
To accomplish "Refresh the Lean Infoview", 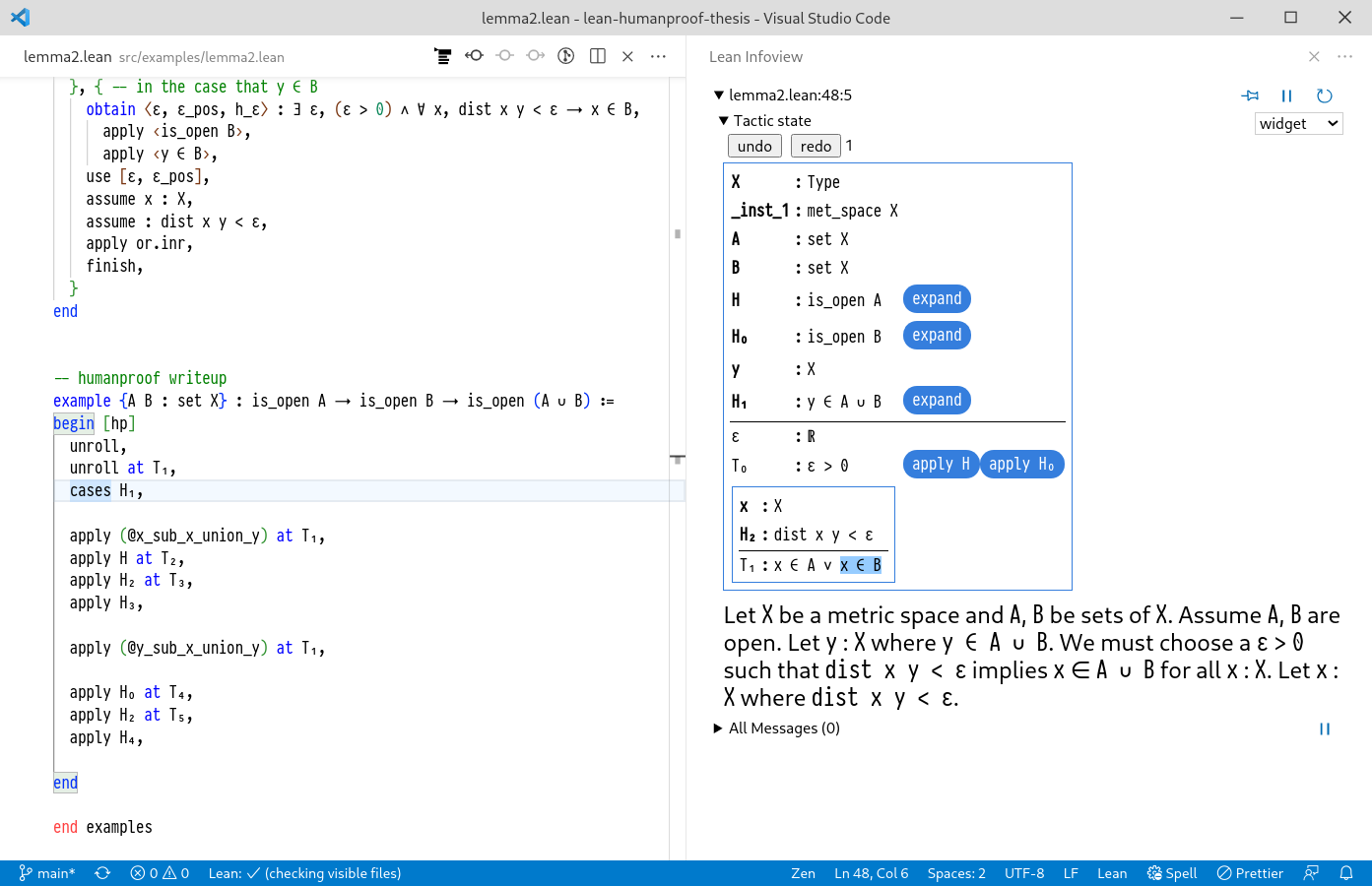I will [1324, 95].
